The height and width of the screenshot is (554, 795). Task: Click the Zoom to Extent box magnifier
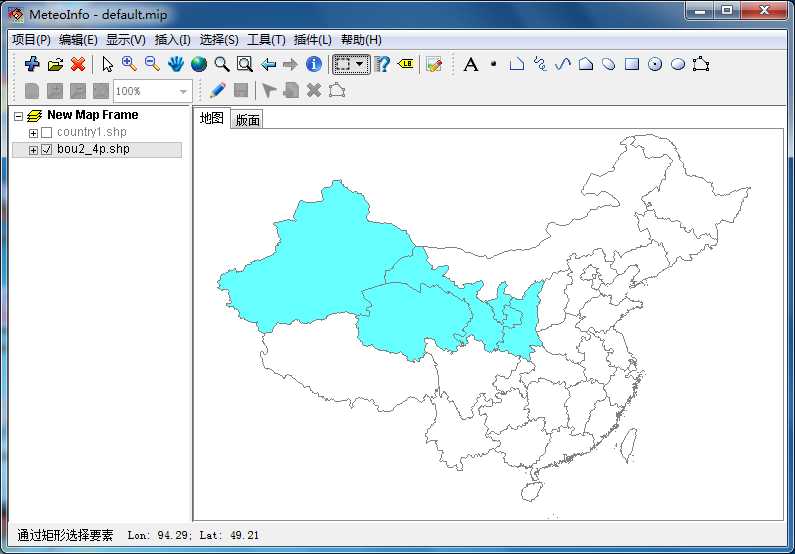pos(245,64)
